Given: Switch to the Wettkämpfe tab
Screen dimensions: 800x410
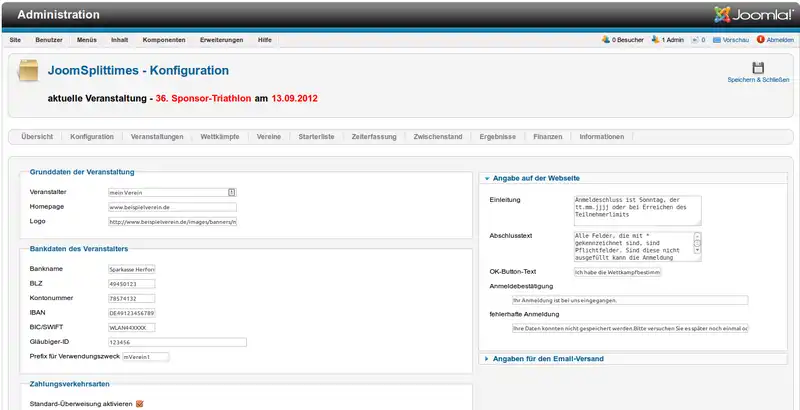Looking at the screenshot, I should (x=220, y=137).
